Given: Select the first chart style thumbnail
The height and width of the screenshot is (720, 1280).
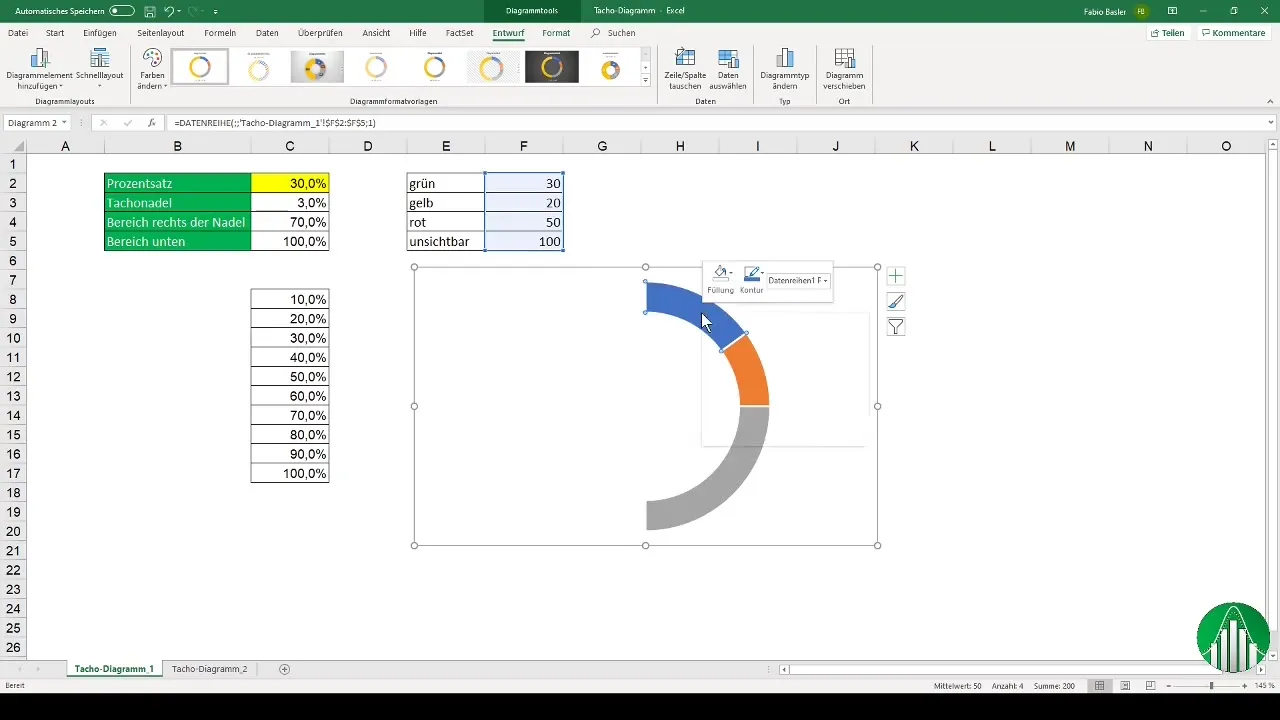Looking at the screenshot, I should [x=200, y=67].
